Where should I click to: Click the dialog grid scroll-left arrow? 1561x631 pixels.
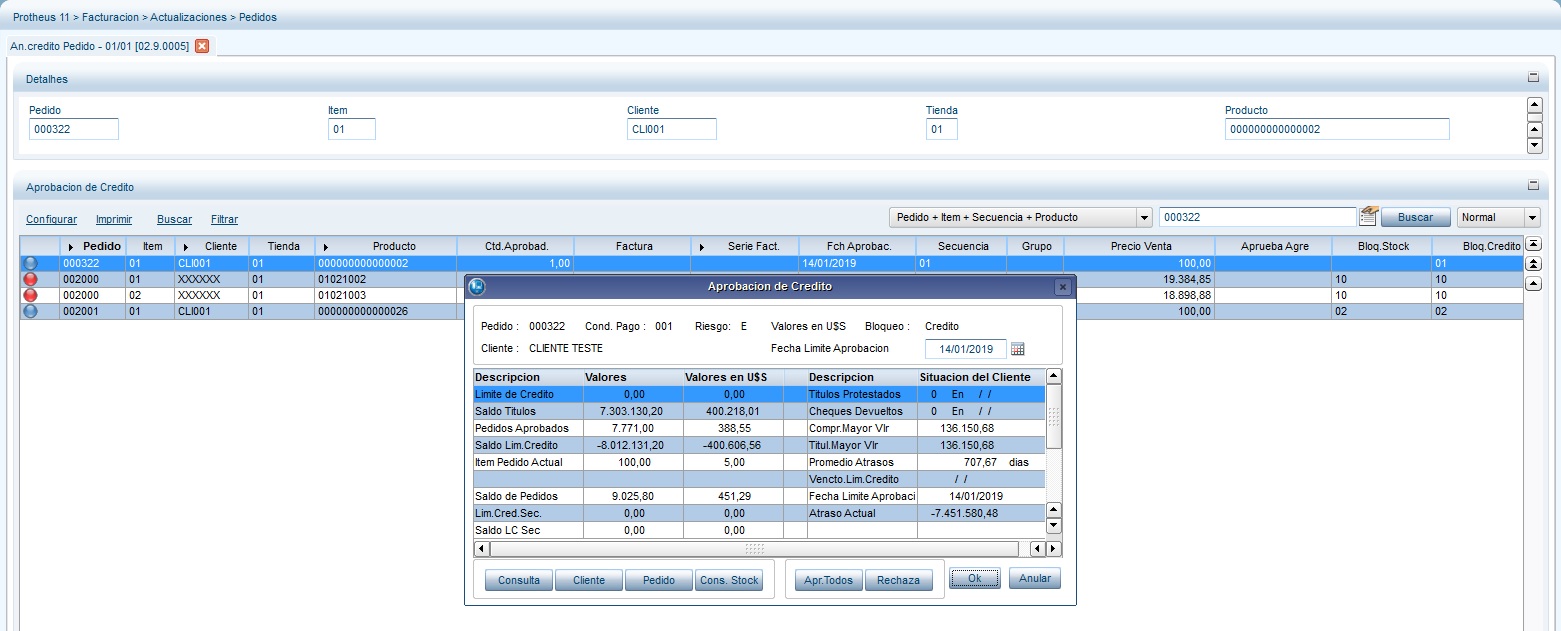pyautogui.click(x=482, y=549)
